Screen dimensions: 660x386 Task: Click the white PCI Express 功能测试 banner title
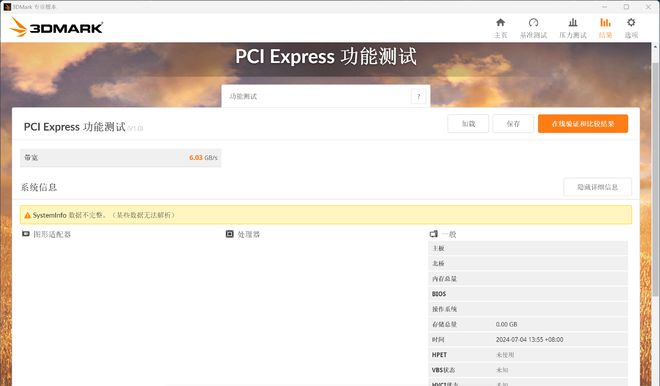click(326, 56)
